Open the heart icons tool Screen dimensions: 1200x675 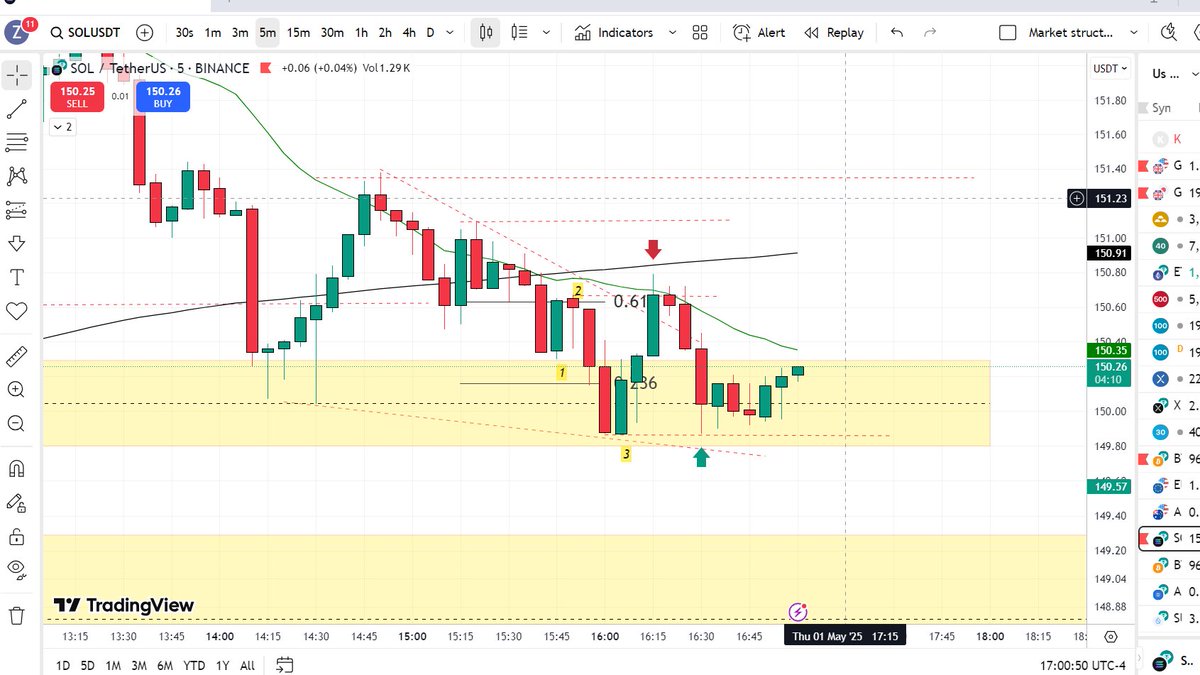click(x=17, y=311)
